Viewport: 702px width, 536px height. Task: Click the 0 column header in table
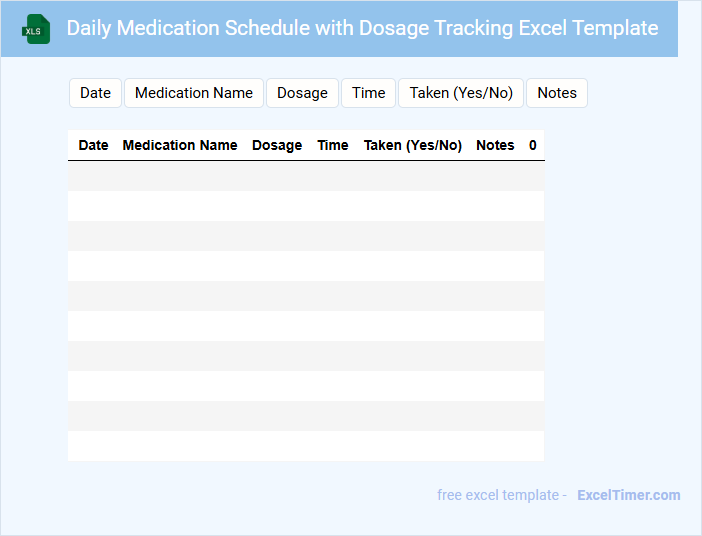tap(533, 145)
